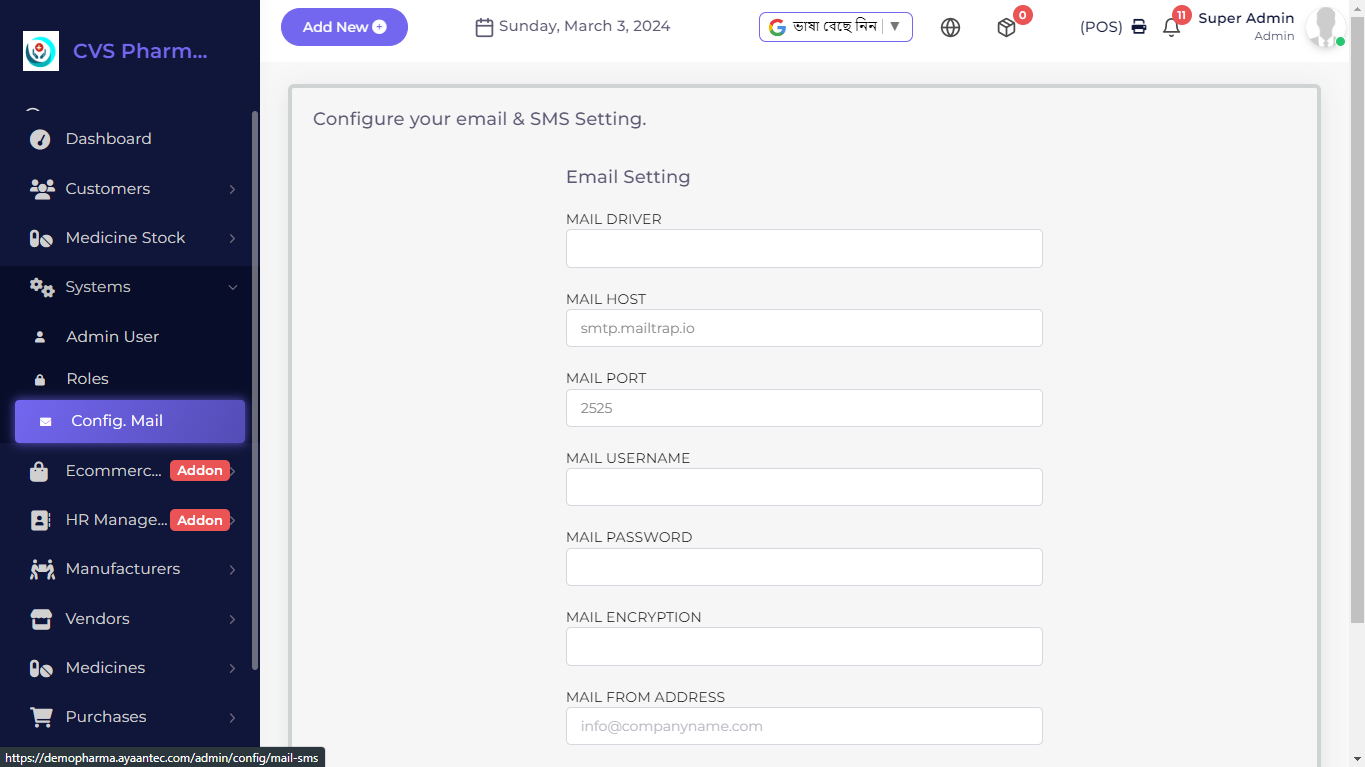Open the Super Admin profile avatar
Screen dimensions: 1365x767
1324,27
